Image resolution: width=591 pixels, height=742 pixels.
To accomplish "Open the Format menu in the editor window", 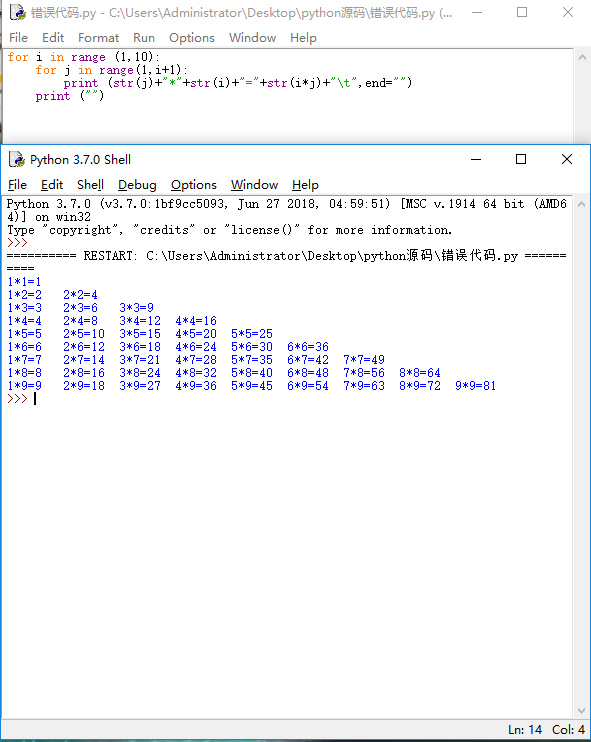I will 98,38.
